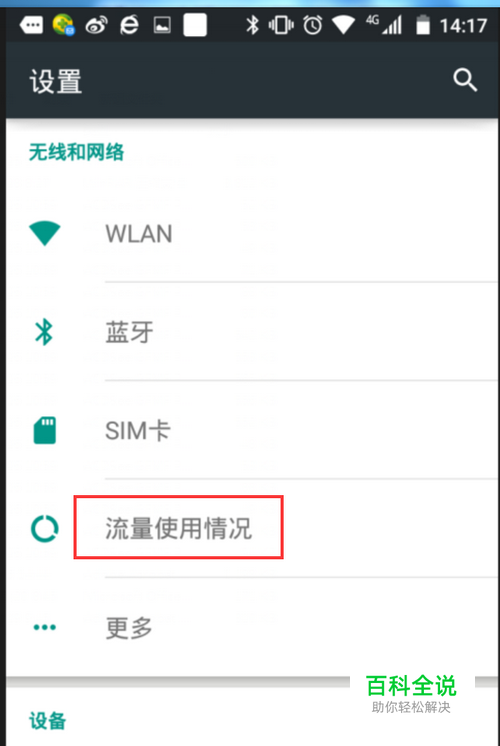The width and height of the screenshot is (500, 746).
Task: Open 蓝牙 Bluetooth settings
Action: pyautogui.click(x=252, y=332)
